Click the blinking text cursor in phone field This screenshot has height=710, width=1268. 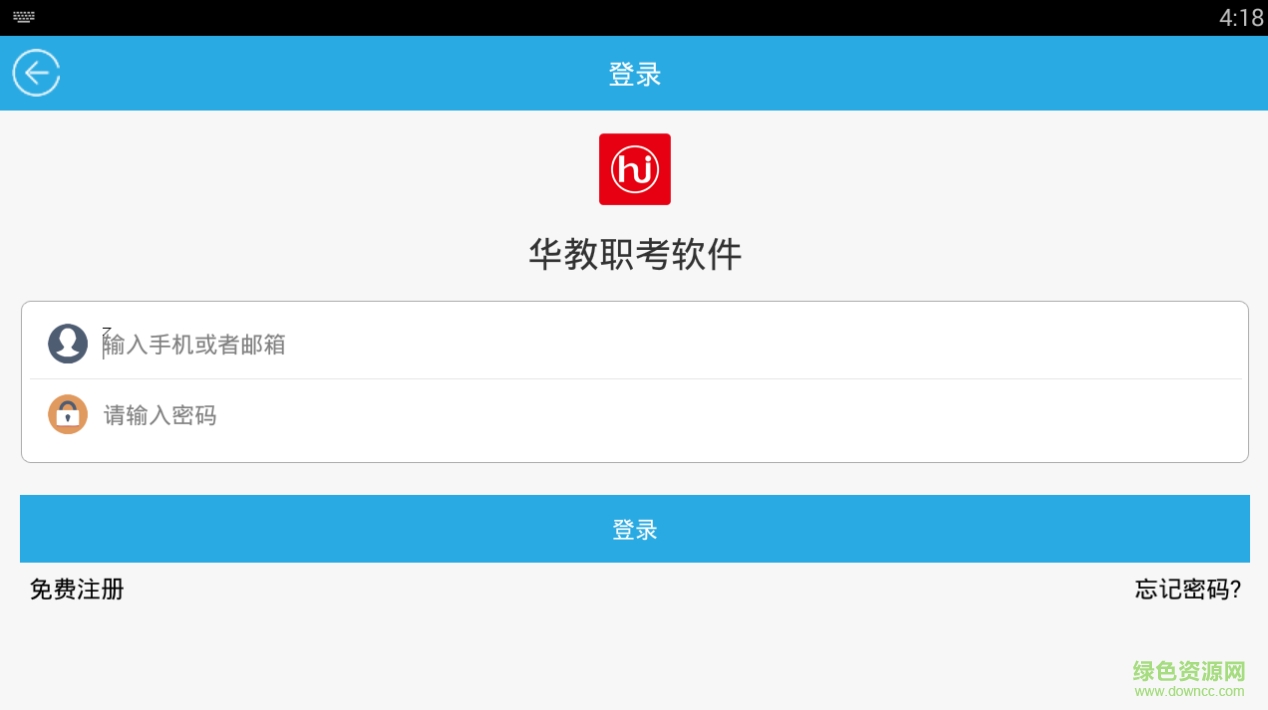coord(103,345)
